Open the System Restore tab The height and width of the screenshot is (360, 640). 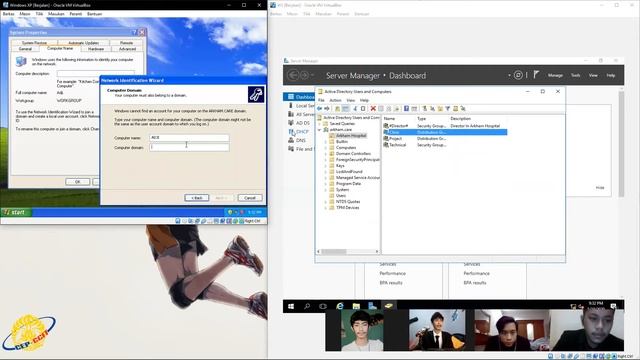[x=34, y=43]
